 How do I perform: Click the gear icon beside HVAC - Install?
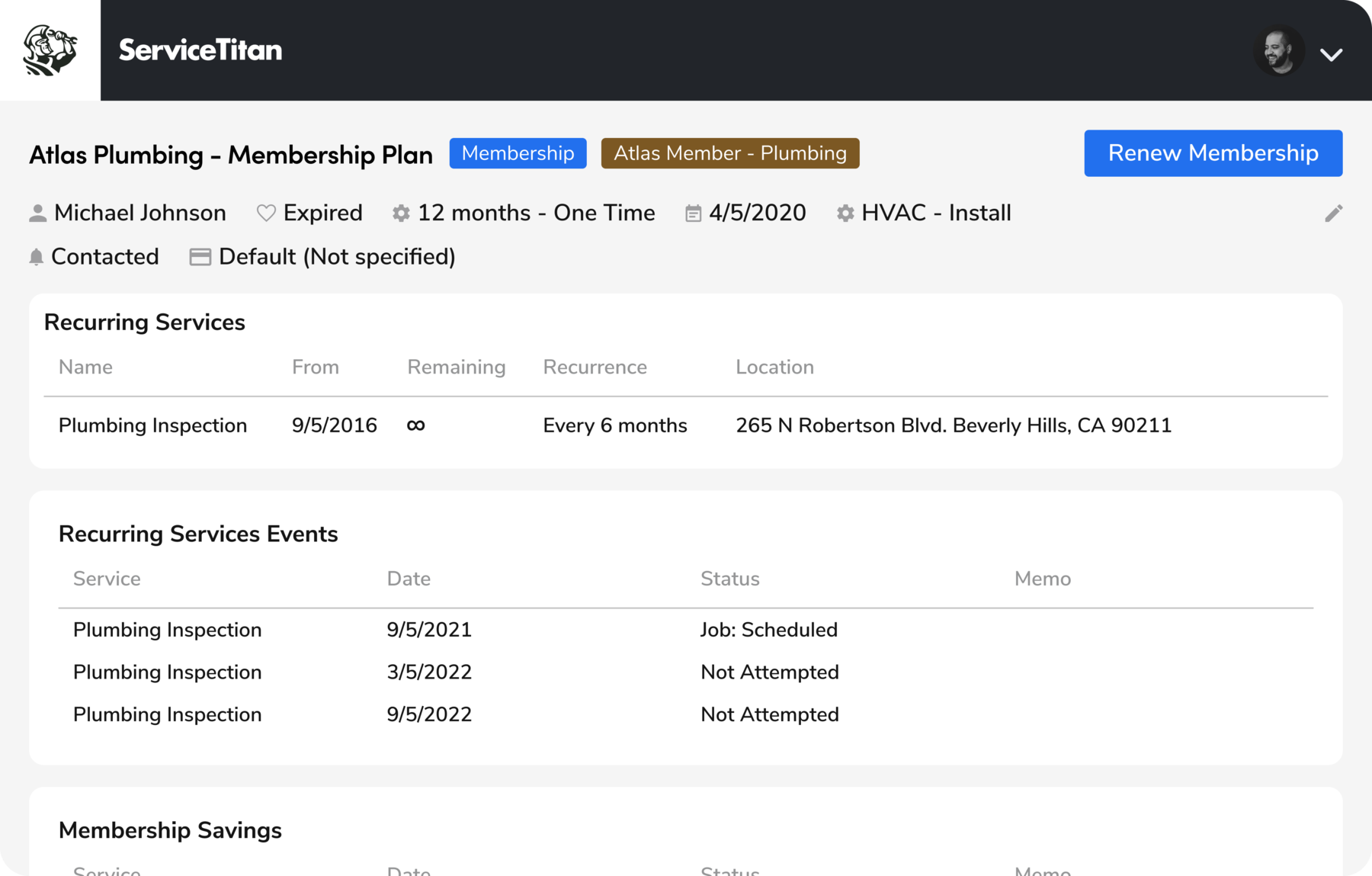point(845,213)
